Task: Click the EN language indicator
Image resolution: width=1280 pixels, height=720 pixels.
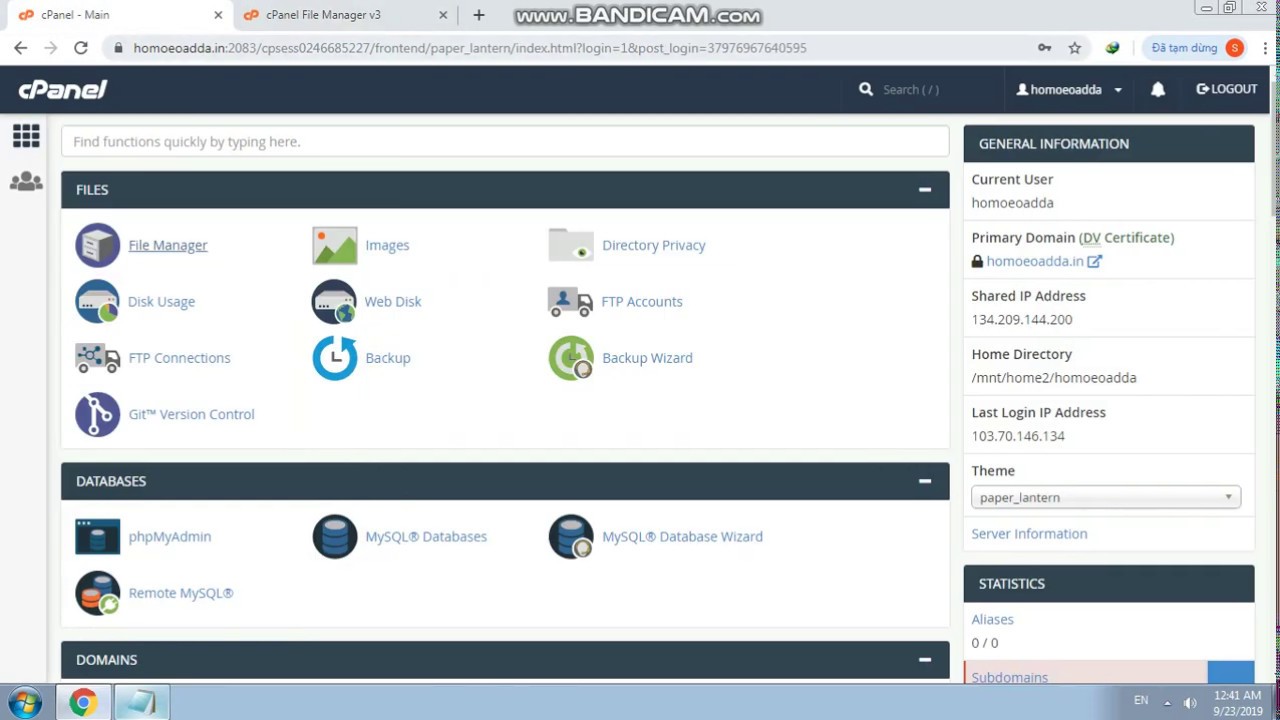Action: coord(1141,701)
